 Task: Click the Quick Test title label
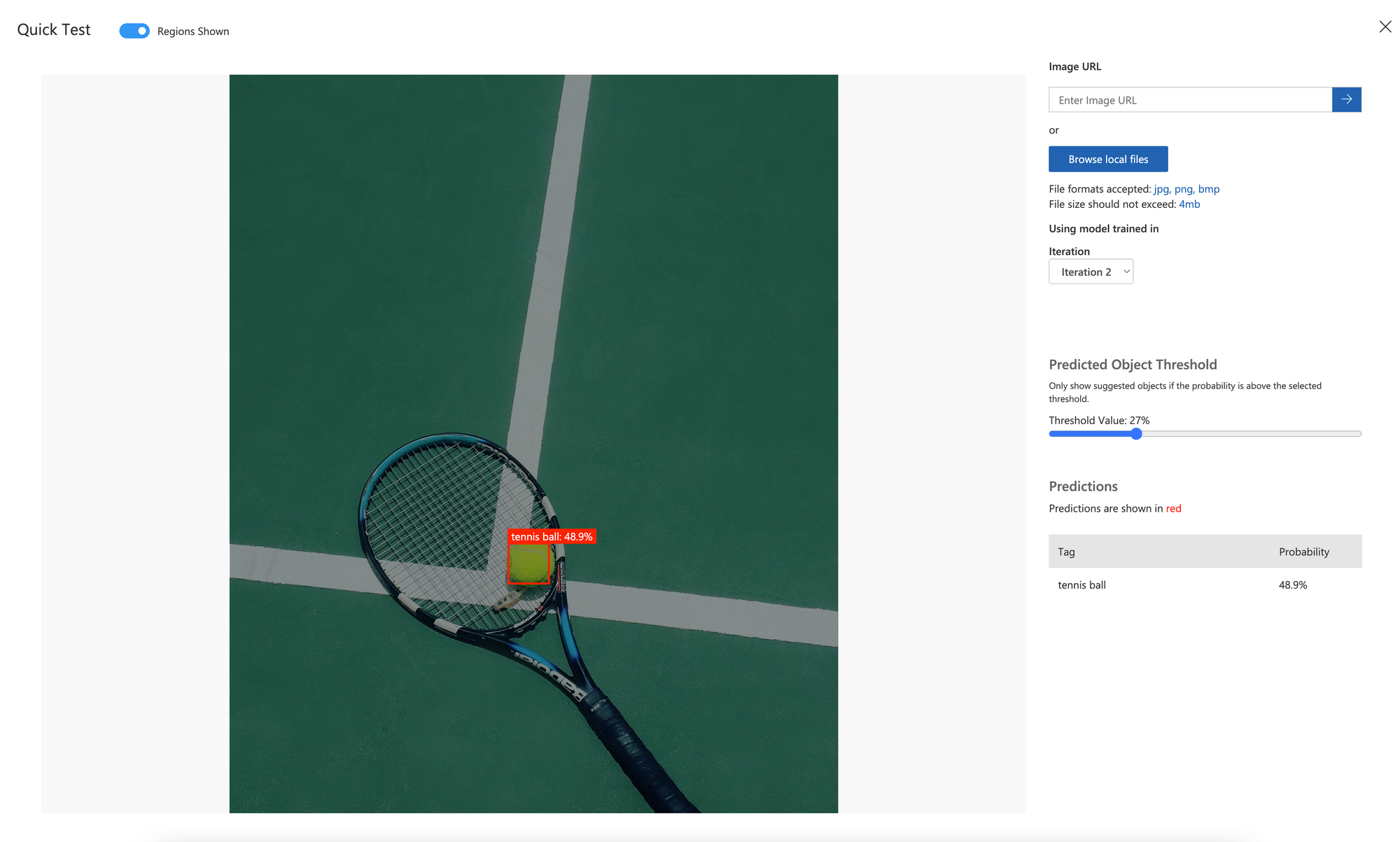(x=53, y=28)
